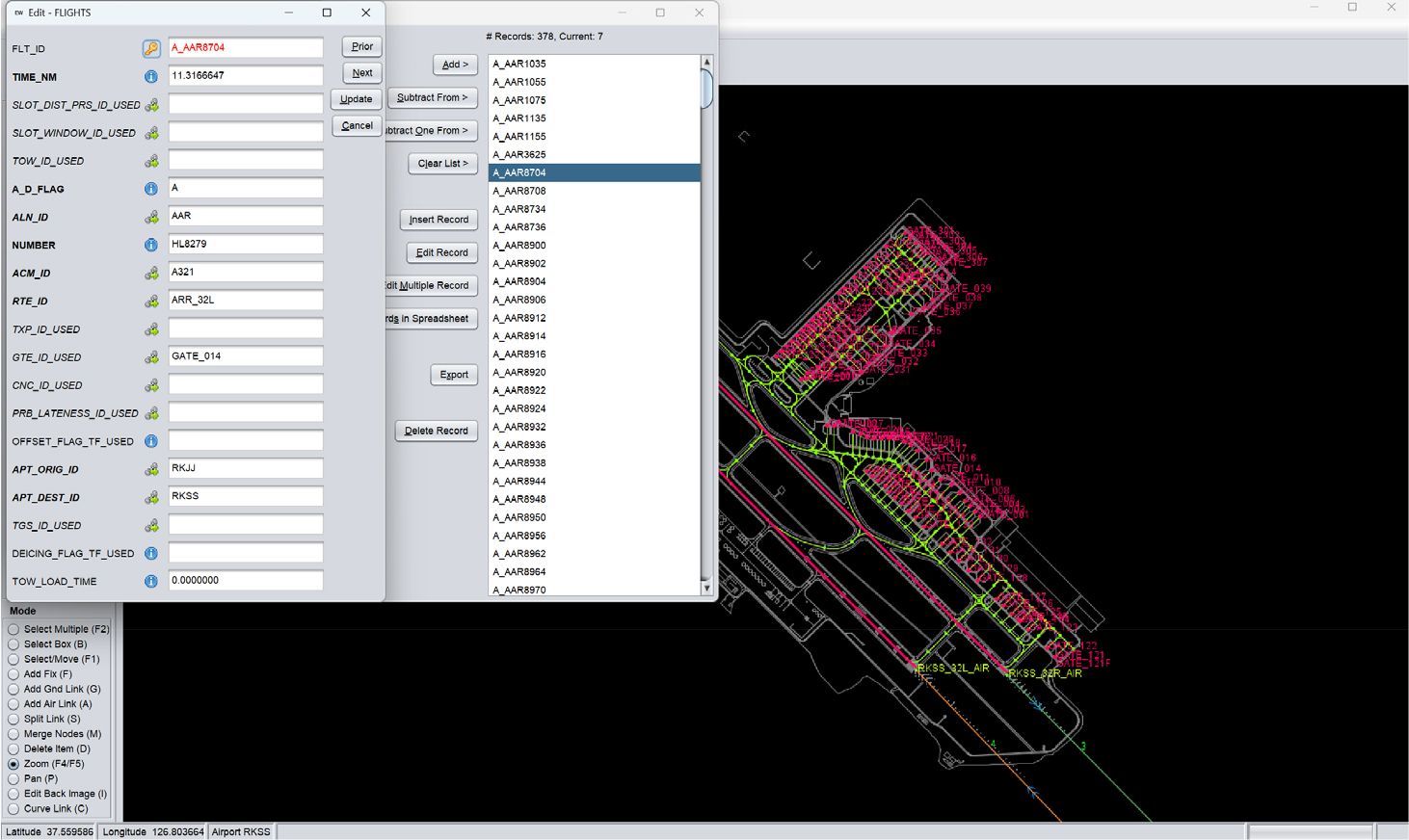Click in the GATE_014 input field
This screenshot has width=1409, height=840.
(246, 356)
